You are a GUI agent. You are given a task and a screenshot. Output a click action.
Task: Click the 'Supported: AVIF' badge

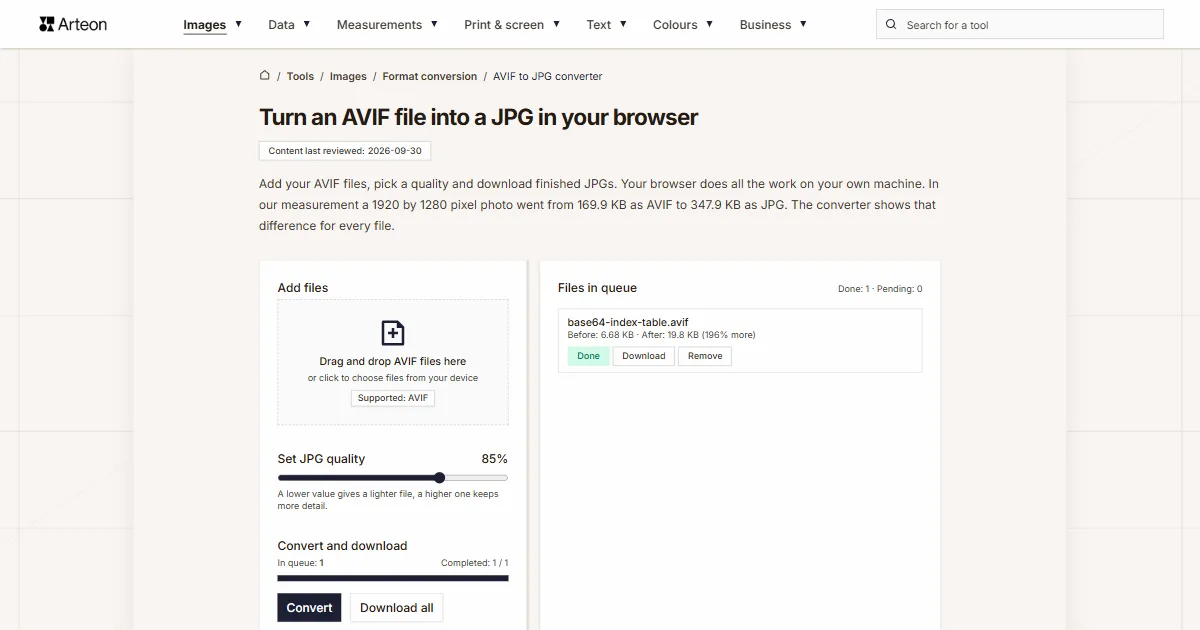coord(393,398)
